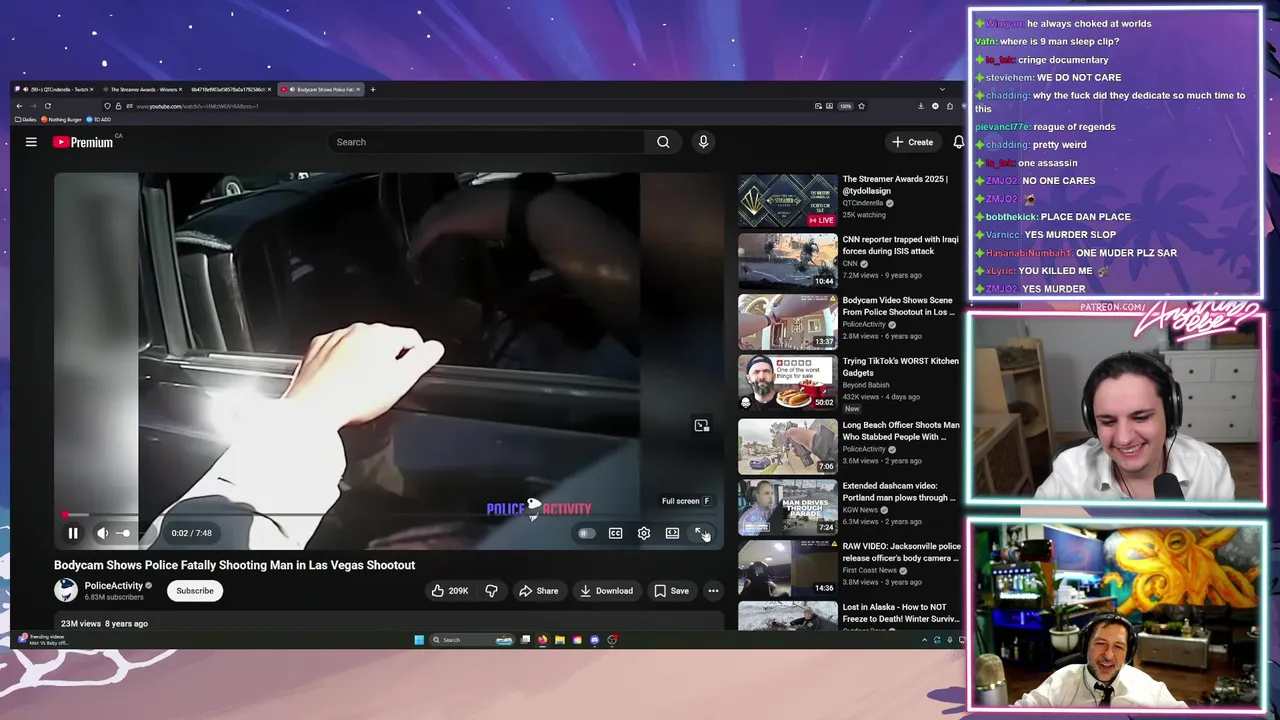Open Trying TikTok's WORST Kitchen Gadgets thumbnail
Screen dimensions: 1280x720
tap(788, 382)
